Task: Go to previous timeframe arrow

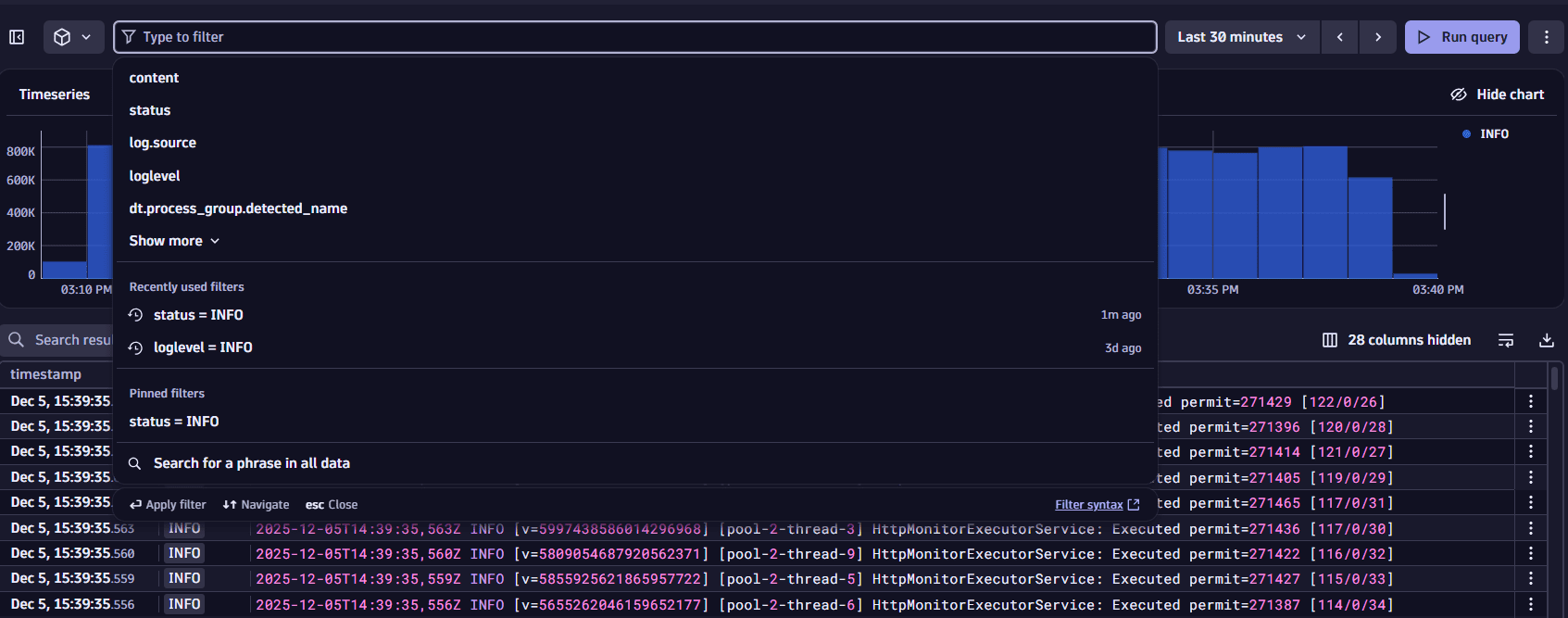Action: (1339, 37)
